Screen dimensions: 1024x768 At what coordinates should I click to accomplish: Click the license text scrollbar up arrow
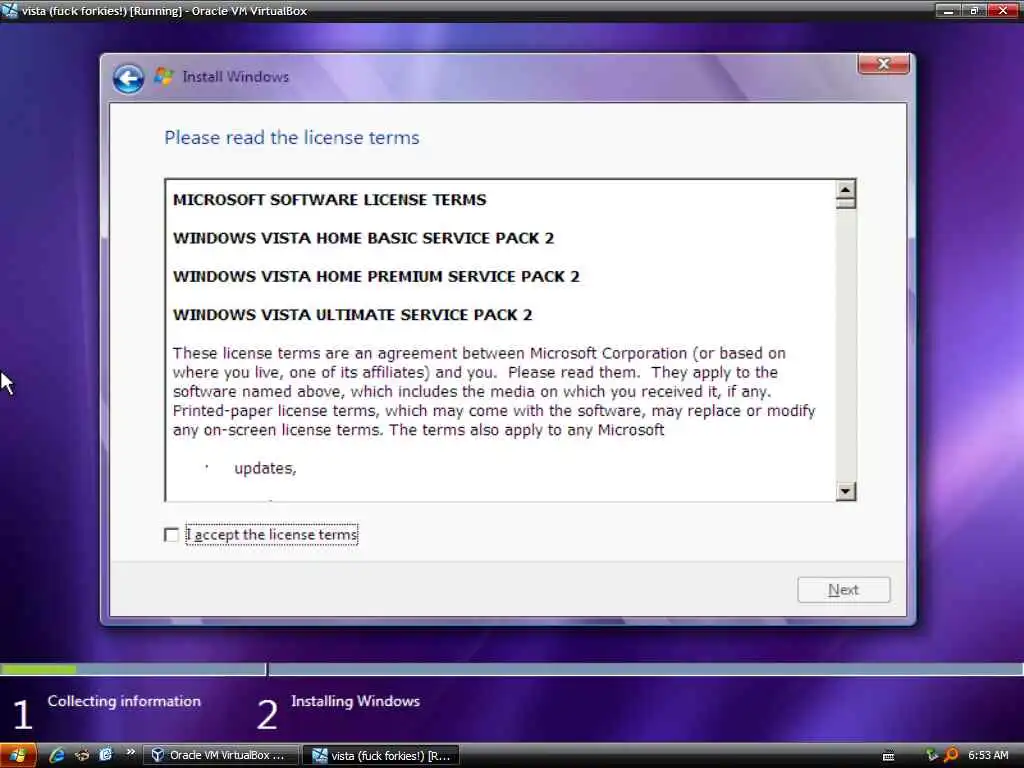point(845,189)
